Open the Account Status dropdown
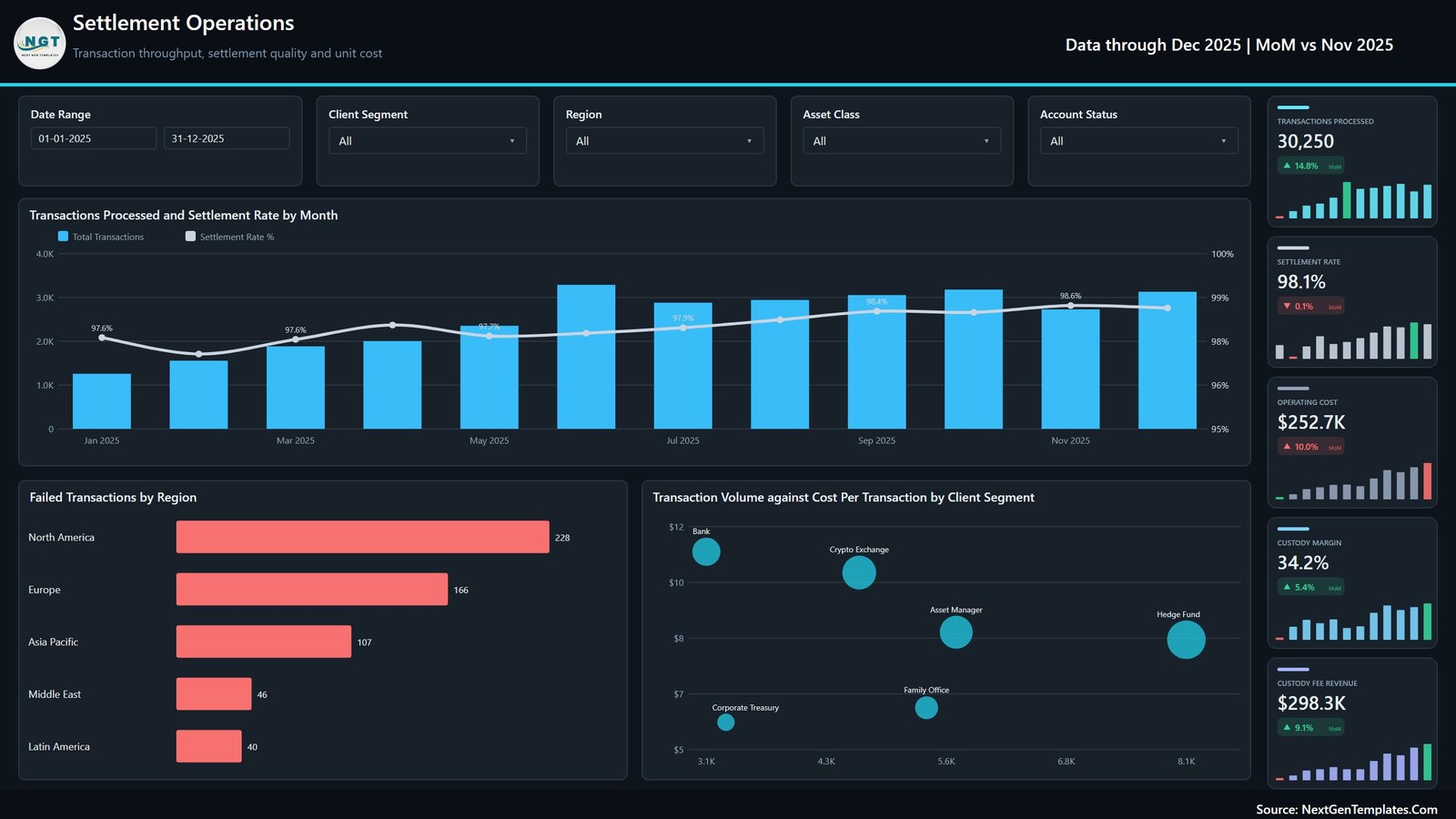This screenshot has width=1456, height=819. tap(1138, 141)
